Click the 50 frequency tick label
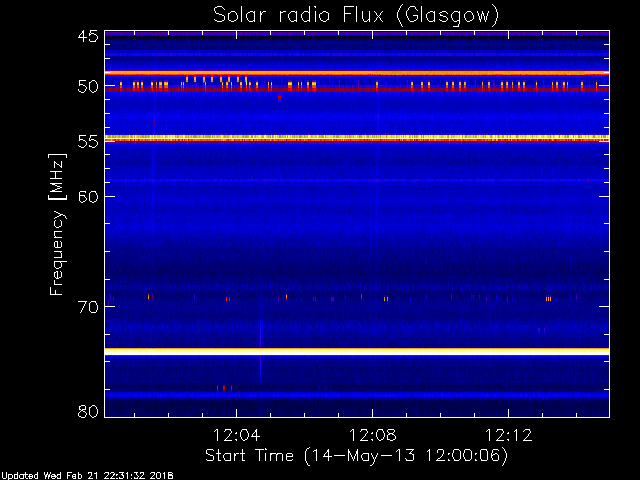The height and width of the screenshot is (480, 640). tap(87, 87)
